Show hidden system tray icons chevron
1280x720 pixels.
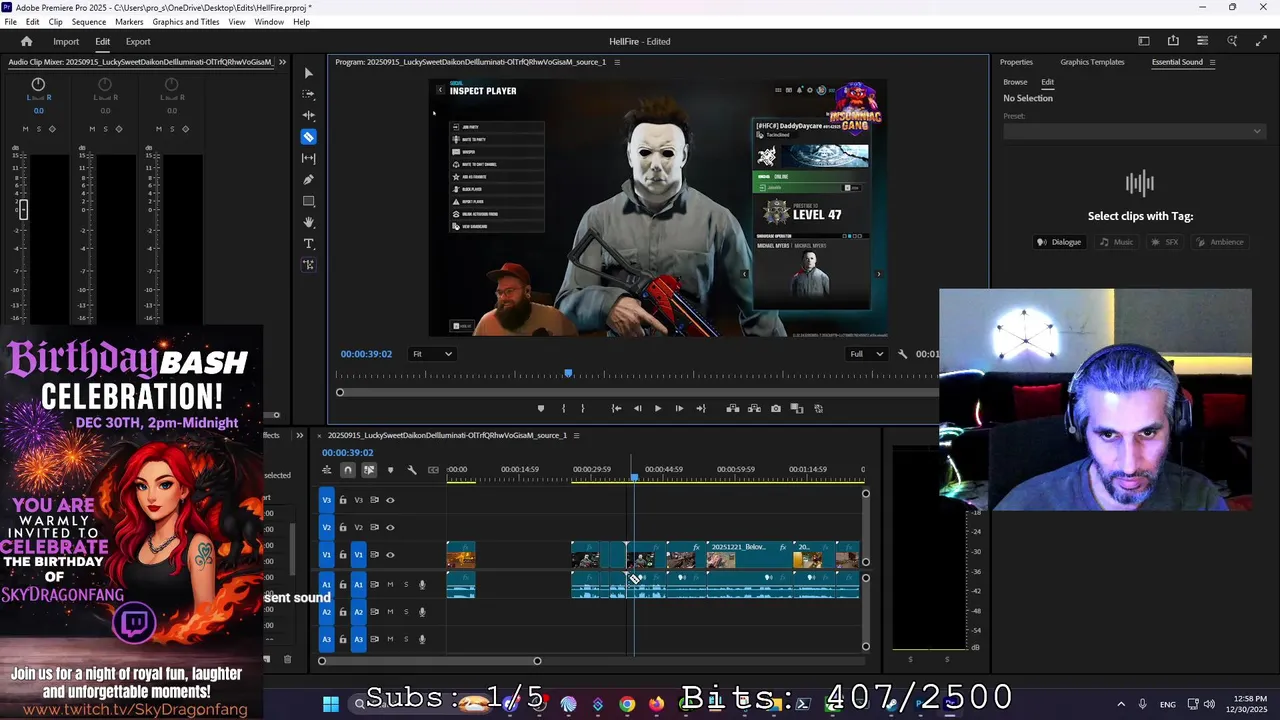[x=1120, y=705]
